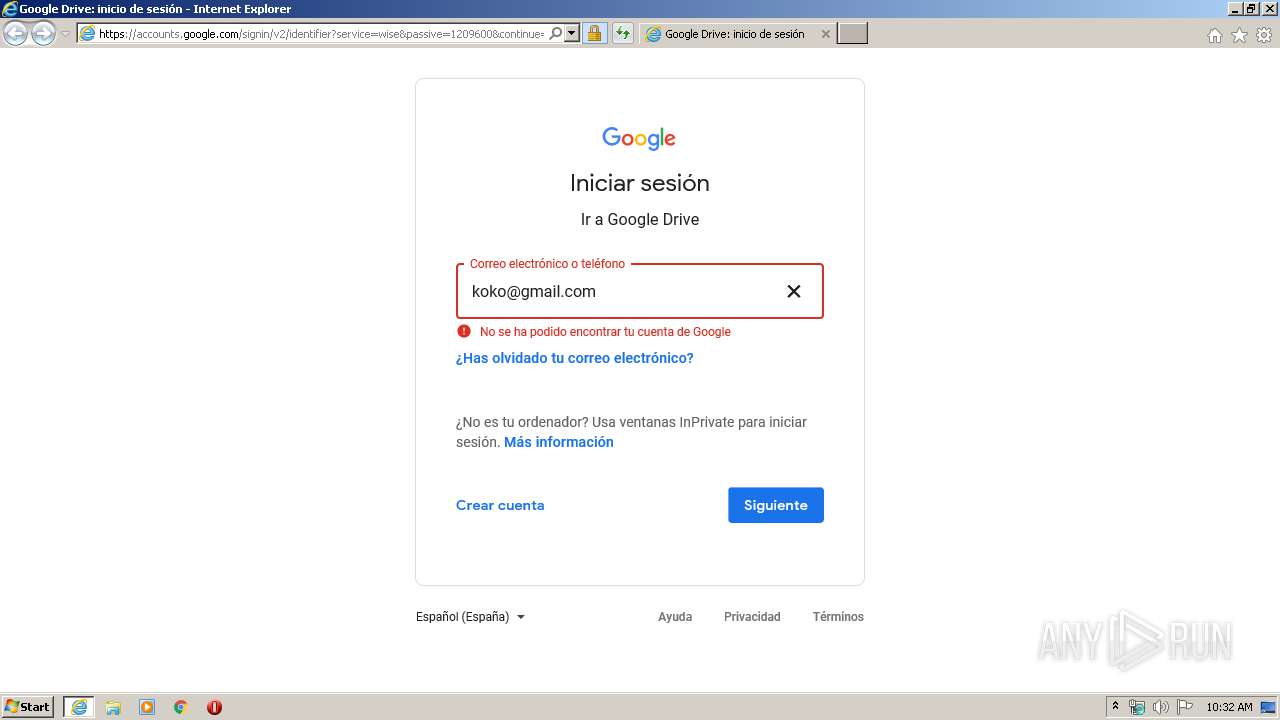
Task: Click the email or phone input field
Action: tap(640, 291)
